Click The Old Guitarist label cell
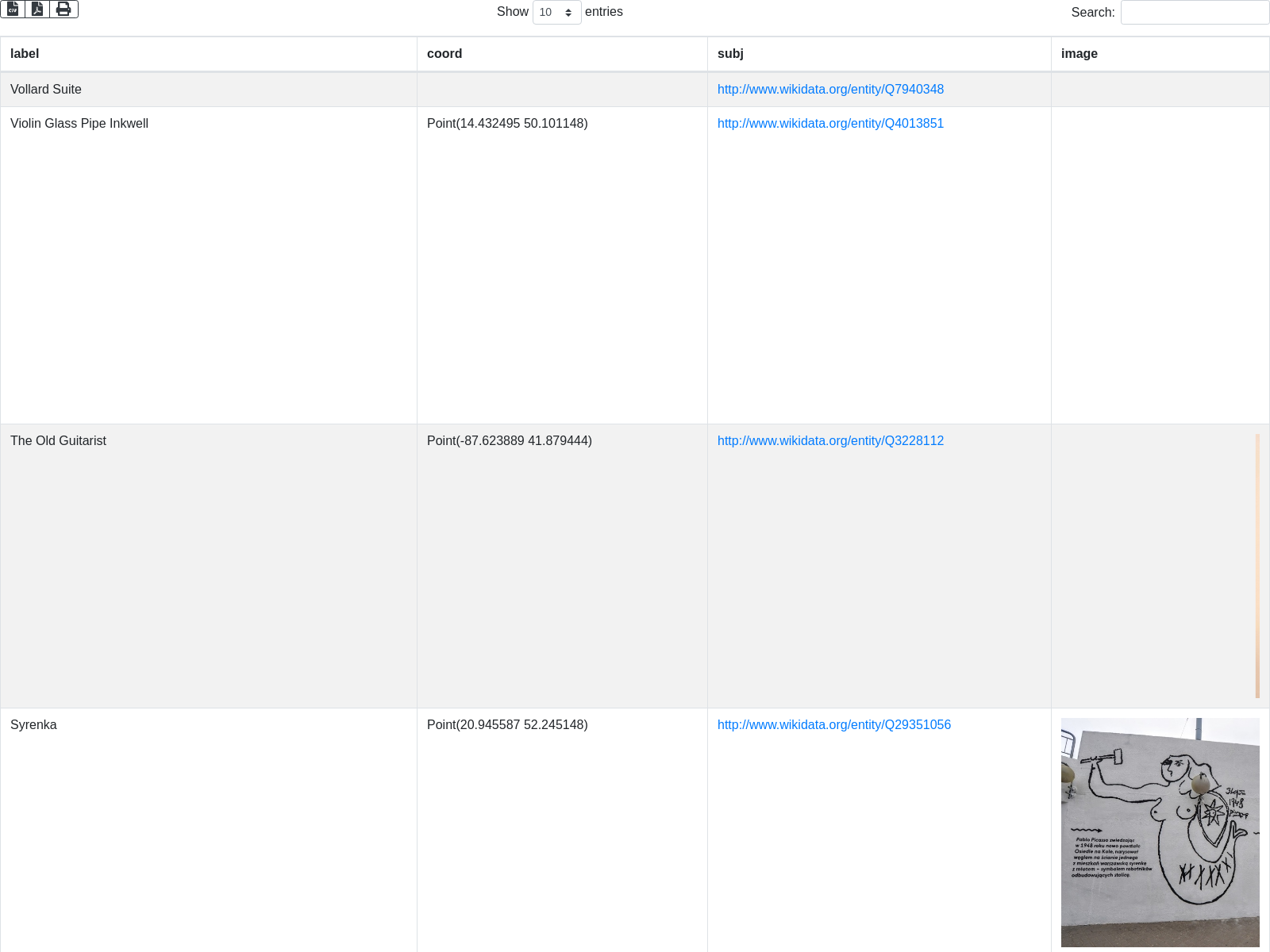The width and height of the screenshot is (1270, 952). coord(58,441)
